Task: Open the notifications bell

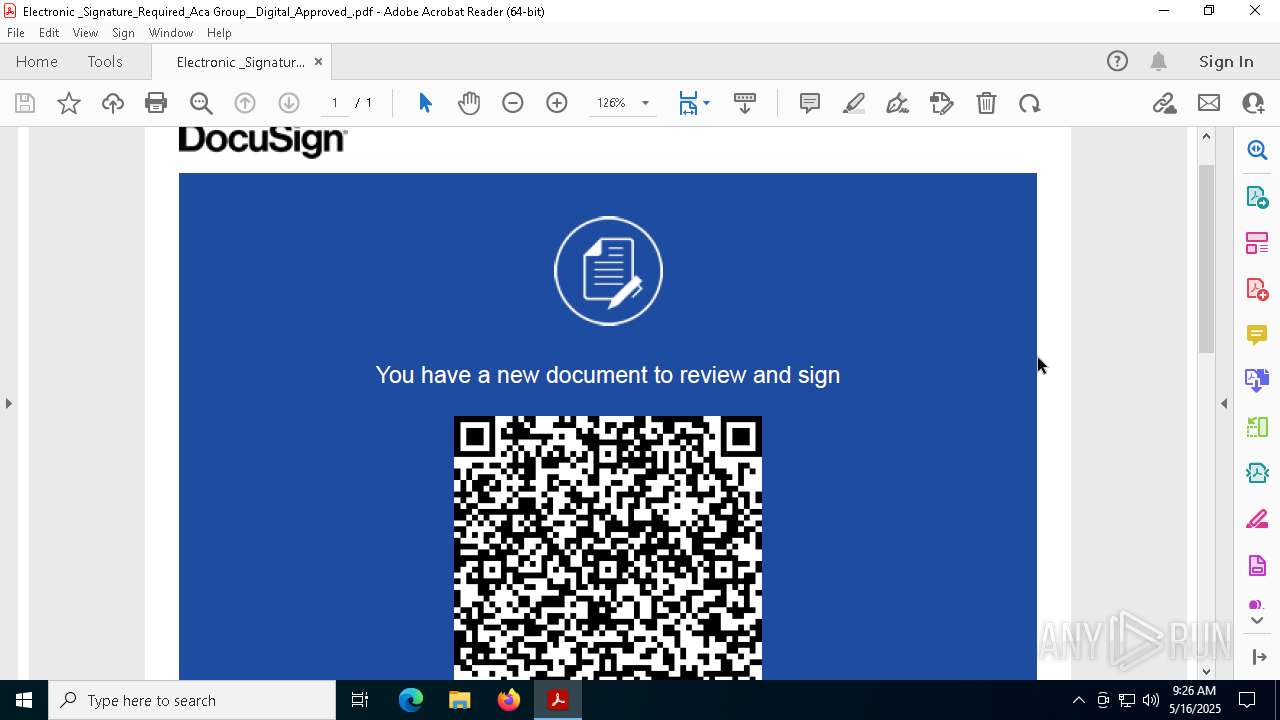Action: click(x=1158, y=62)
